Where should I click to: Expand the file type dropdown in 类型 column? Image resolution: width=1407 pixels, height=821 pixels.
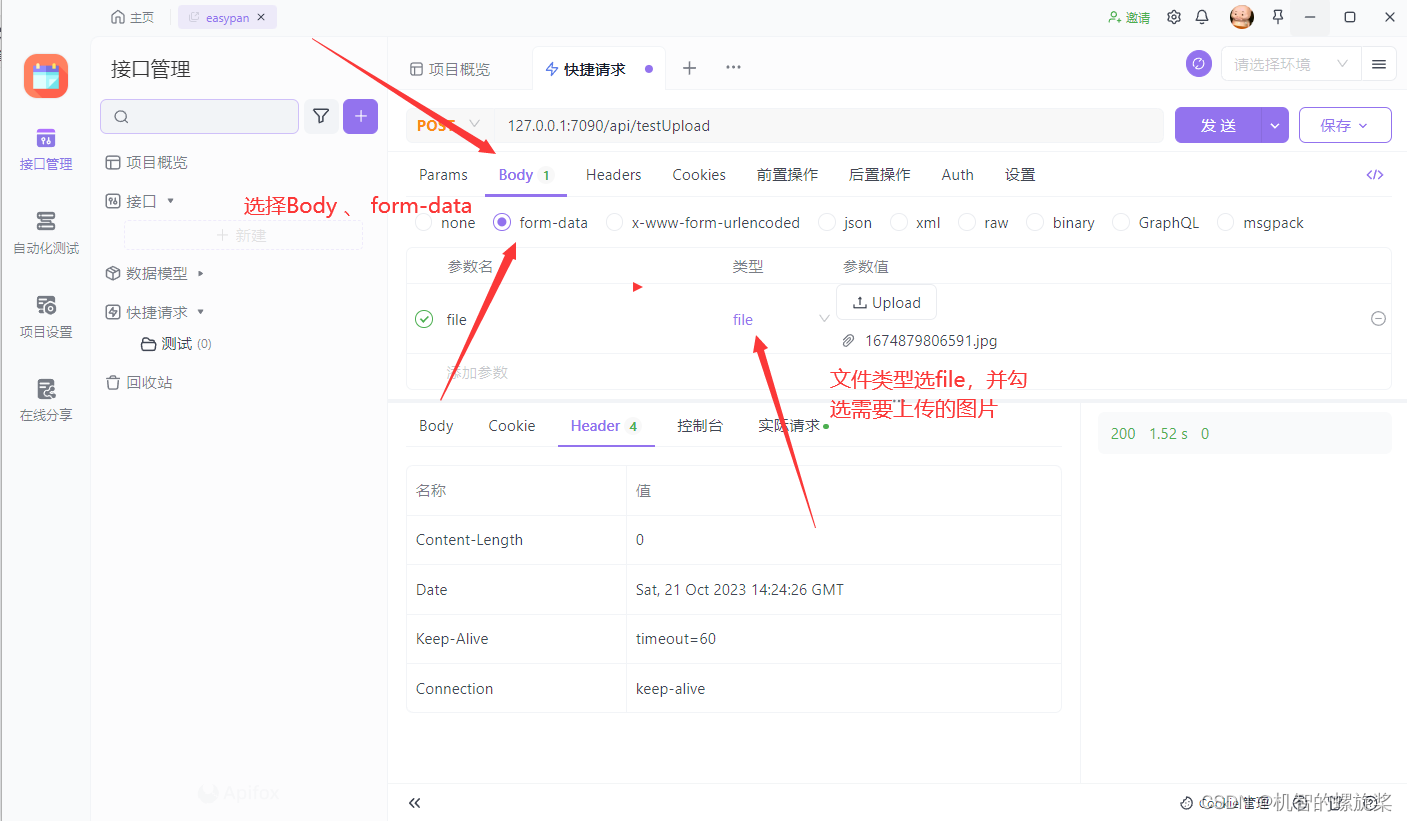[x=823, y=318]
